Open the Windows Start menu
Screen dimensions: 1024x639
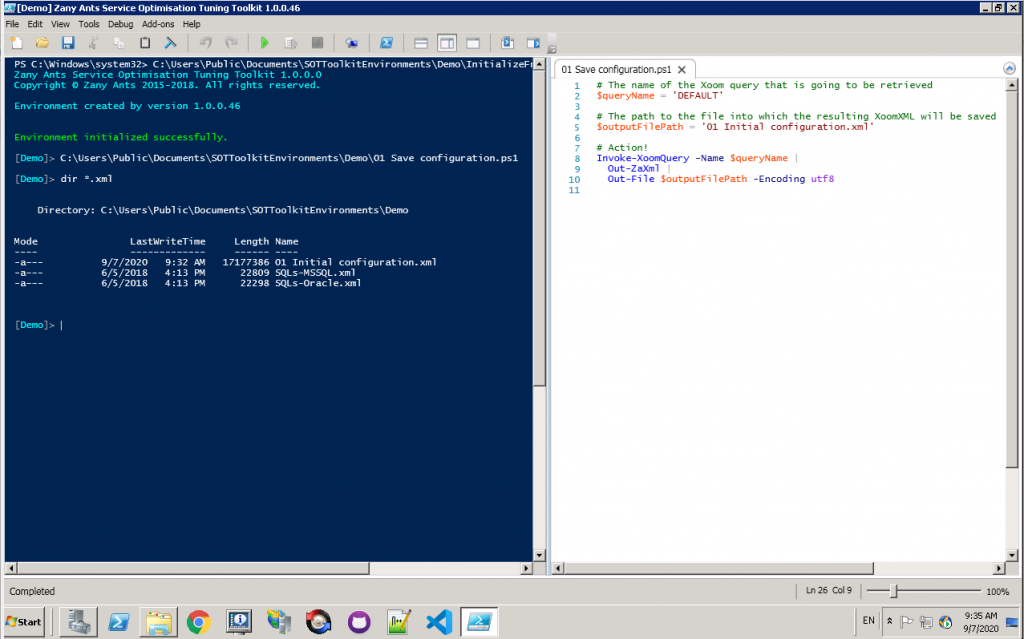coord(24,621)
